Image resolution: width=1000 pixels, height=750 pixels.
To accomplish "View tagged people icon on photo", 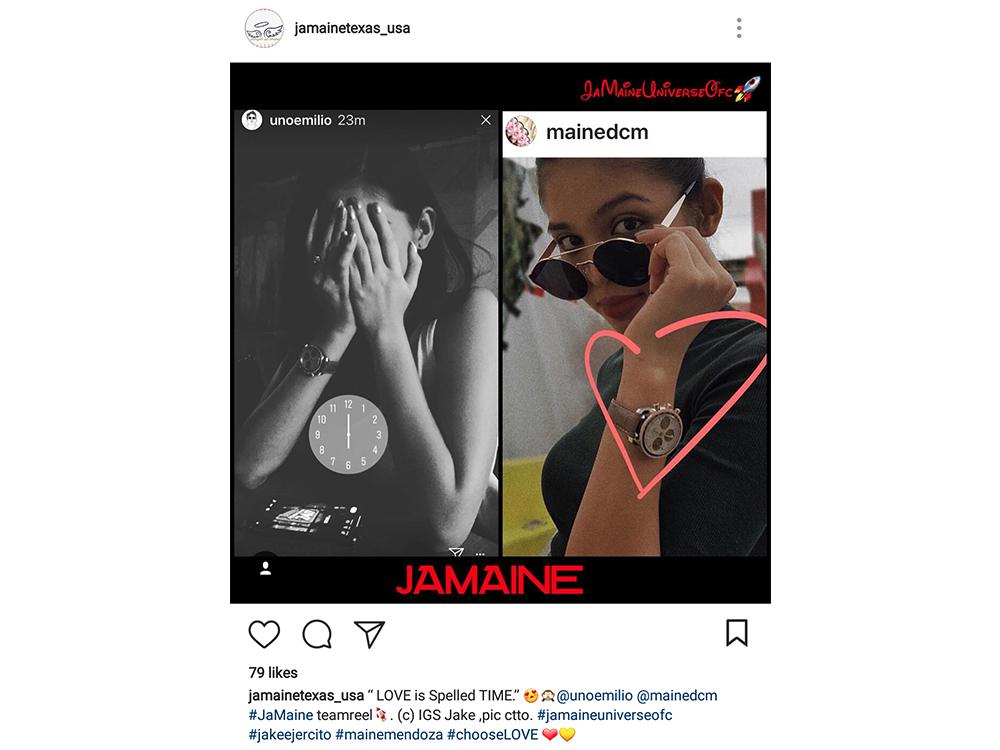I will coord(265,568).
